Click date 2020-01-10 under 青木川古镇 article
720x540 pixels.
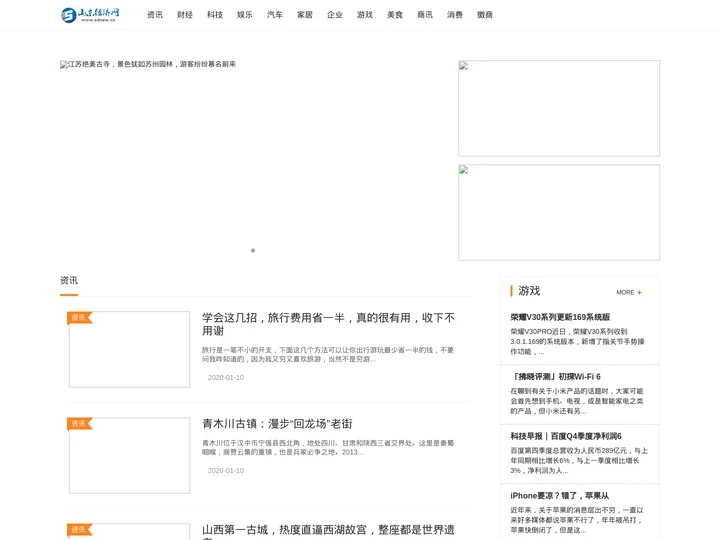pyautogui.click(x=225, y=471)
